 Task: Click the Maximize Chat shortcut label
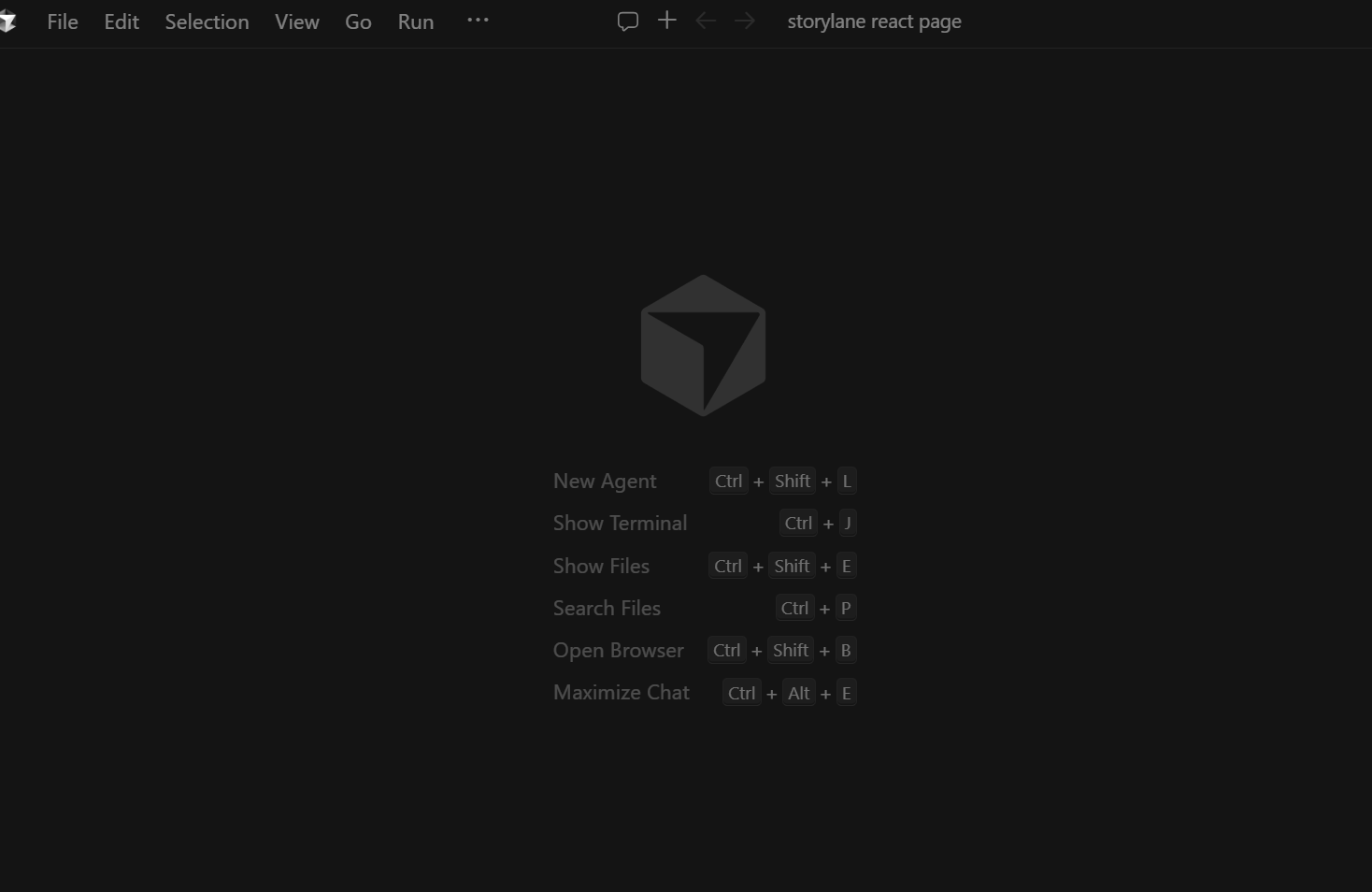[621, 692]
